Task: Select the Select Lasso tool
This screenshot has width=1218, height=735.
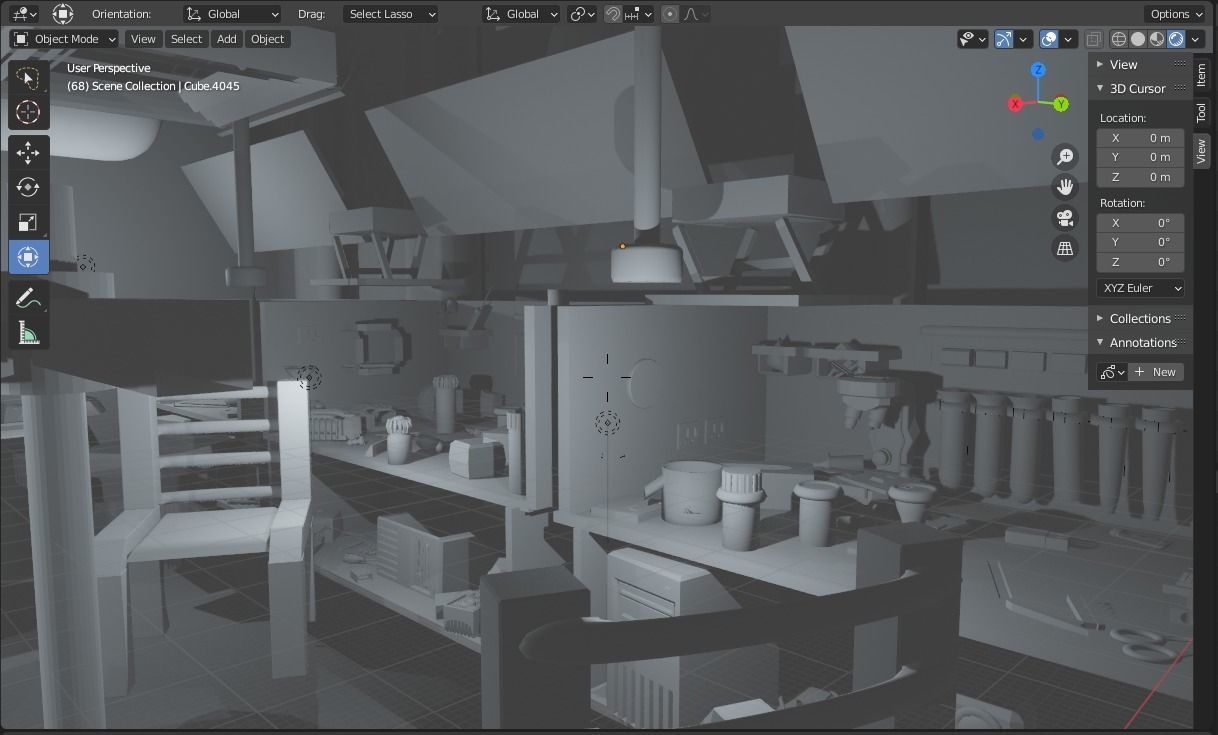Action: [x=28, y=78]
